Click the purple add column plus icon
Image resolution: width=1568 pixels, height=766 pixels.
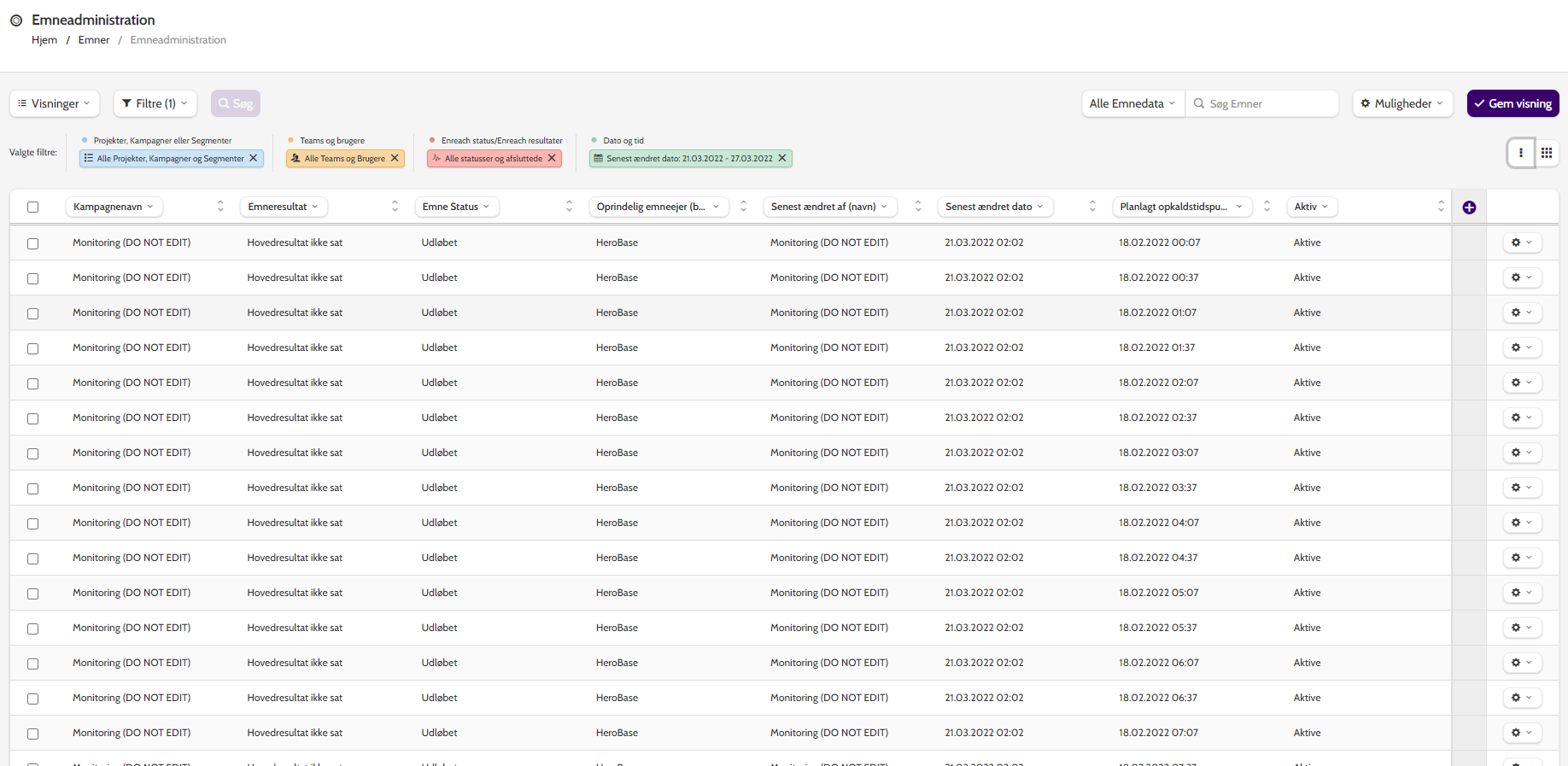[x=1469, y=208]
